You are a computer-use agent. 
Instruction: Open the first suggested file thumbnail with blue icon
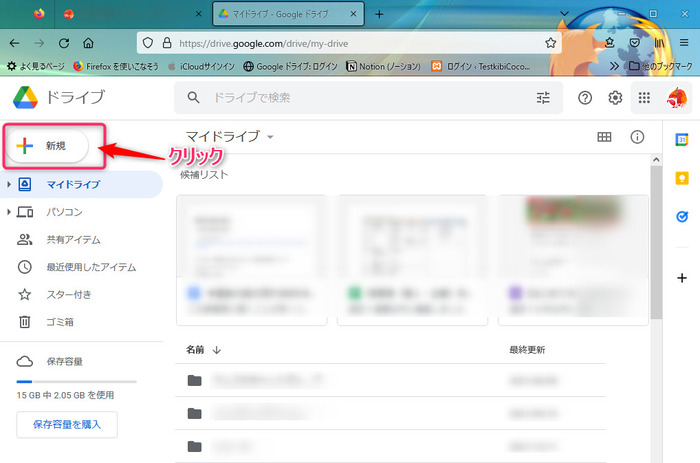252,260
